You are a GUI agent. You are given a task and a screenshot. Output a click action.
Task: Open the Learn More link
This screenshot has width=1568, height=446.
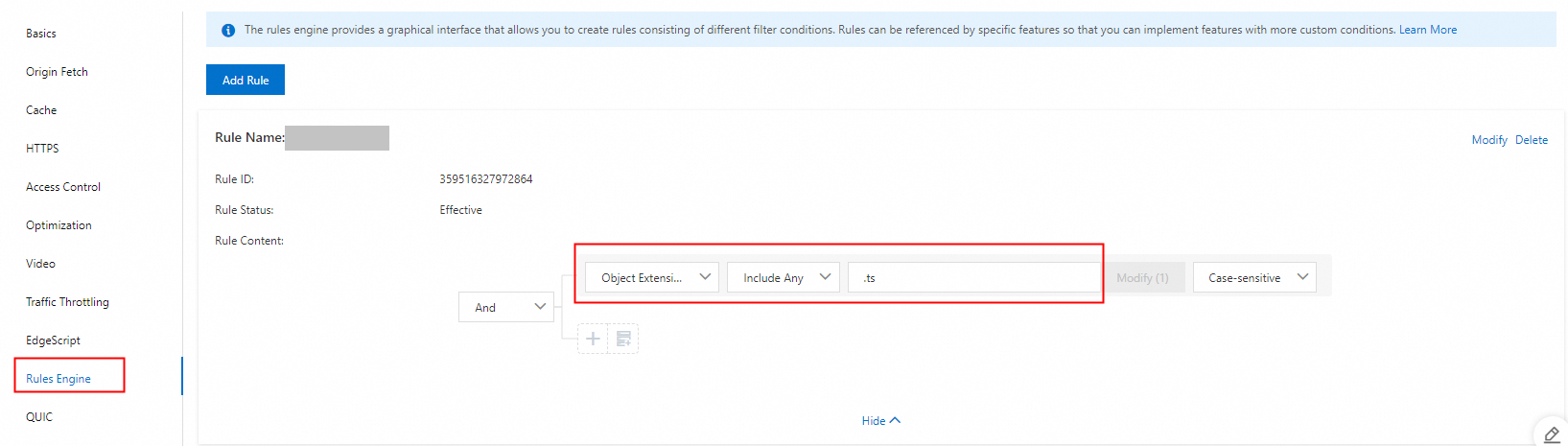[x=1427, y=30]
